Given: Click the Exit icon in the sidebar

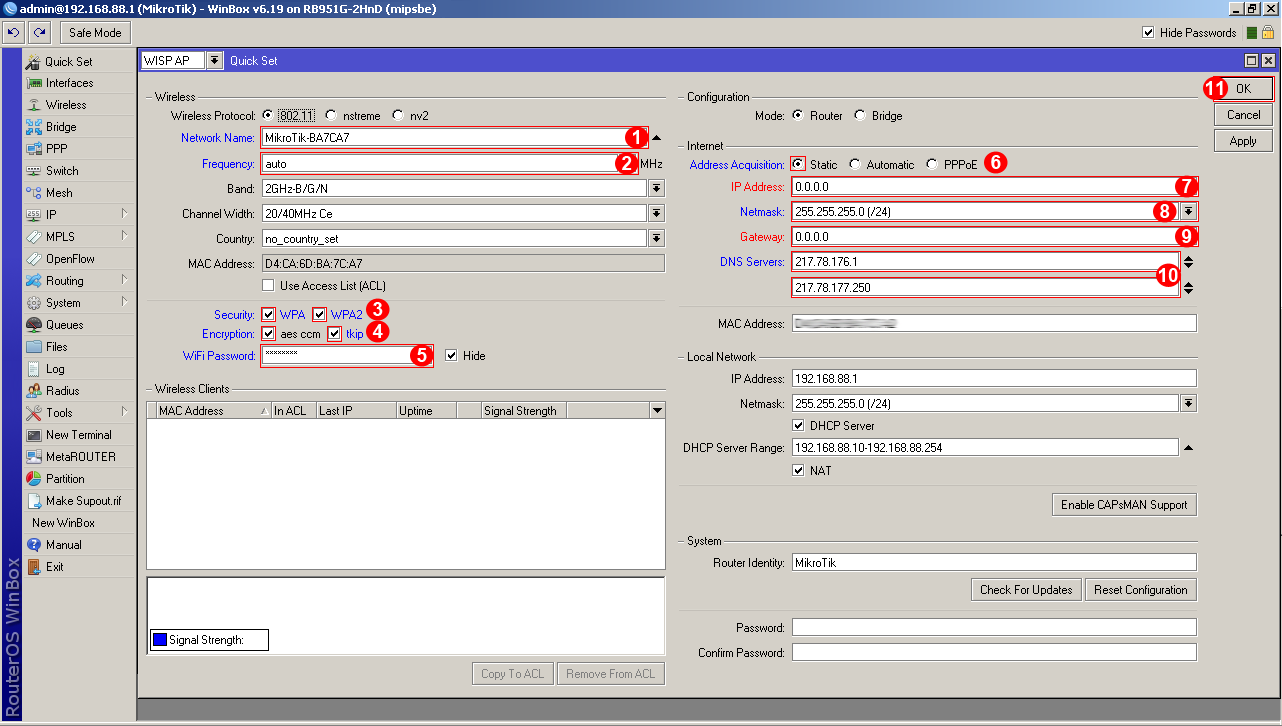Looking at the screenshot, I should [34, 567].
